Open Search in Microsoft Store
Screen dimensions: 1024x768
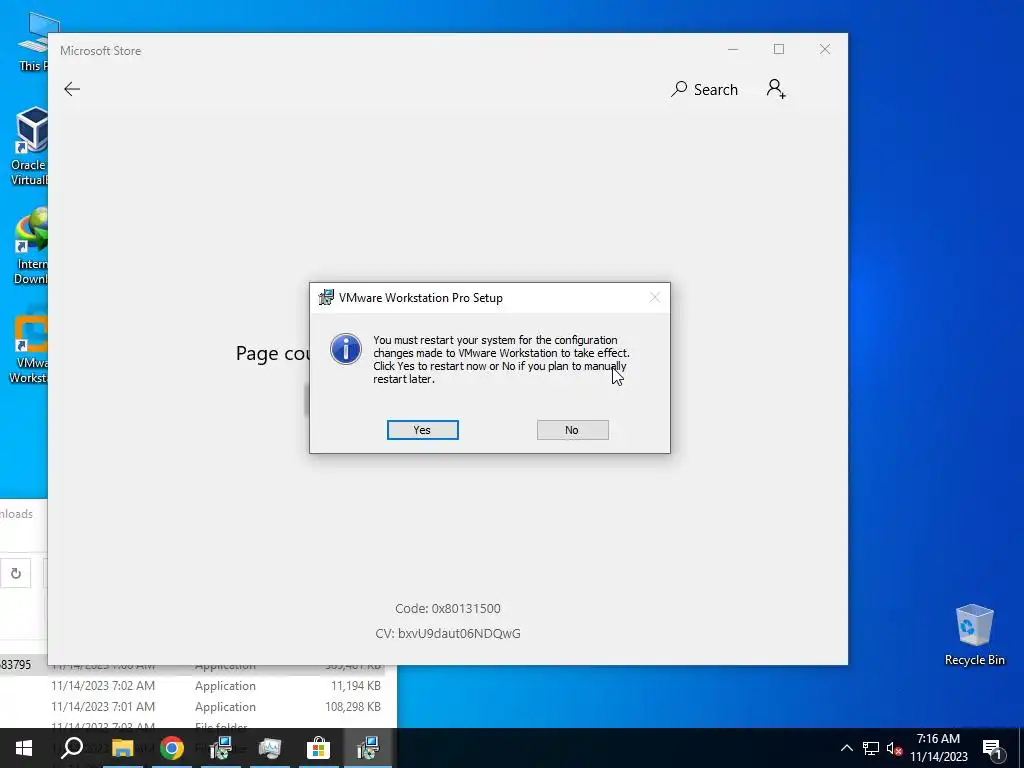[x=704, y=89]
